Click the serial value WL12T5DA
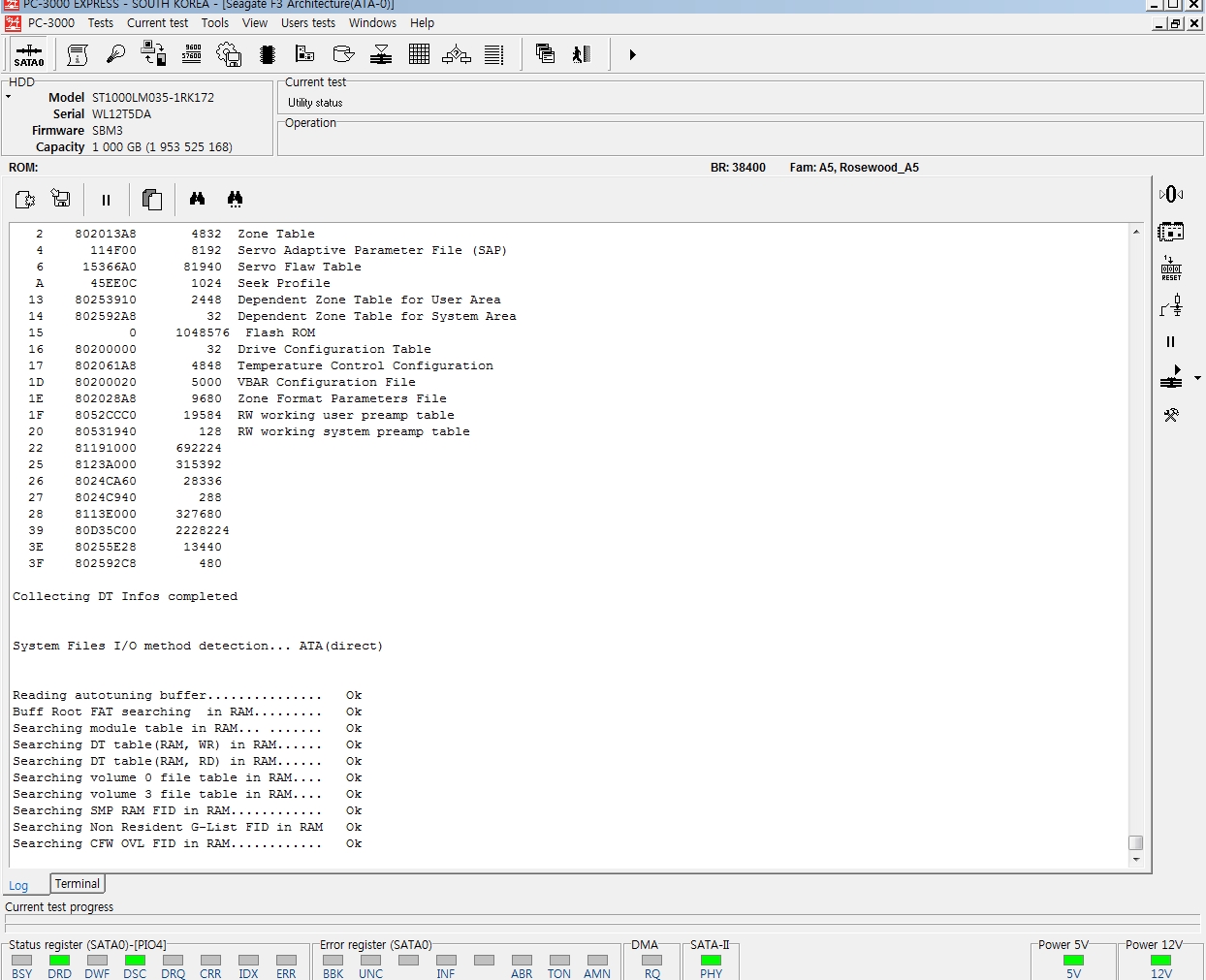The width and height of the screenshot is (1206, 980). (x=121, y=114)
